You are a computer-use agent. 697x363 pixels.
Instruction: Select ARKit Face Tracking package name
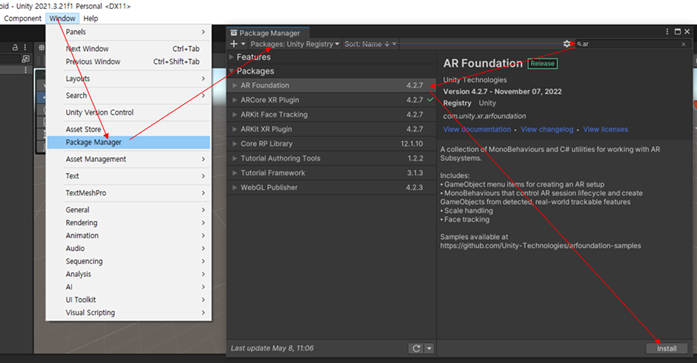[x=274, y=115]
